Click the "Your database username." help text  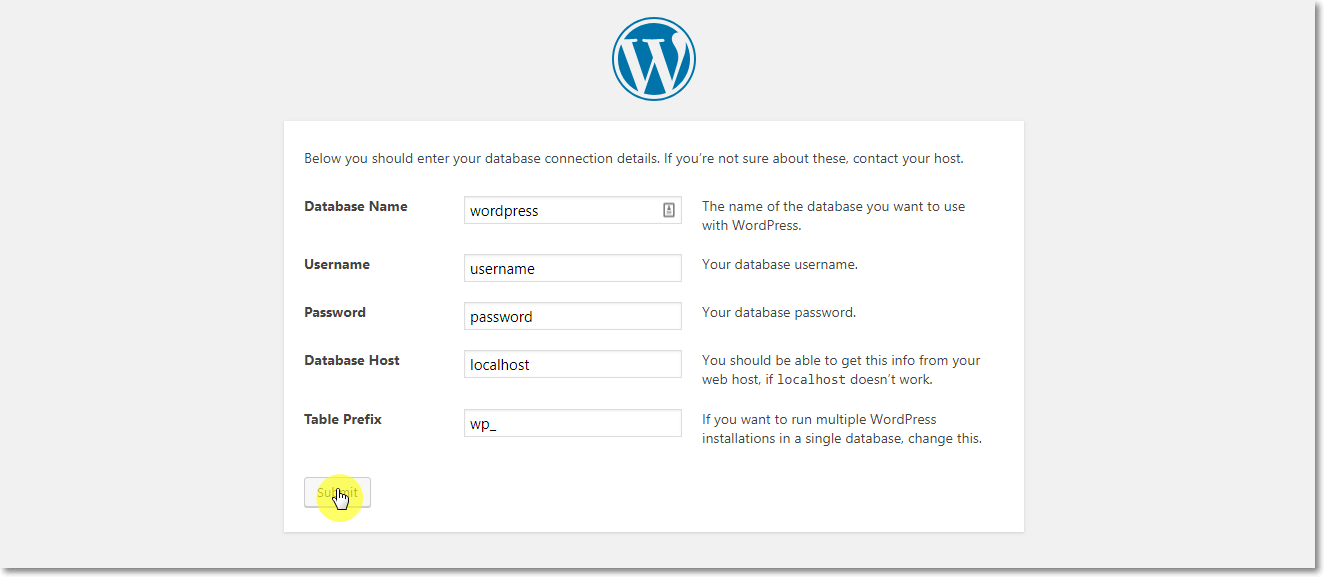click(780, 265)
